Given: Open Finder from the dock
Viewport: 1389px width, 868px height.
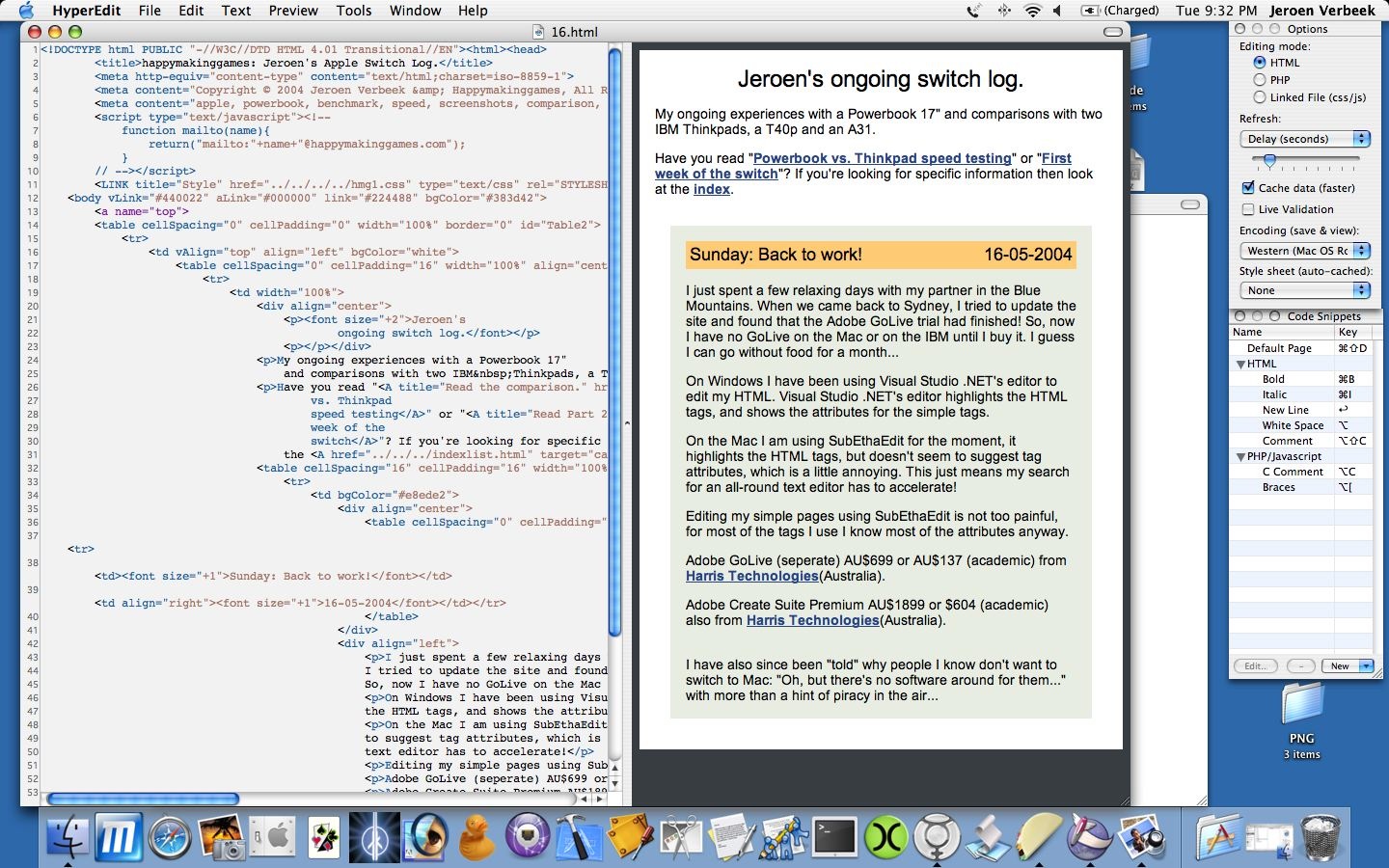Looking at the screenshot, I should [x=67, y=836].
